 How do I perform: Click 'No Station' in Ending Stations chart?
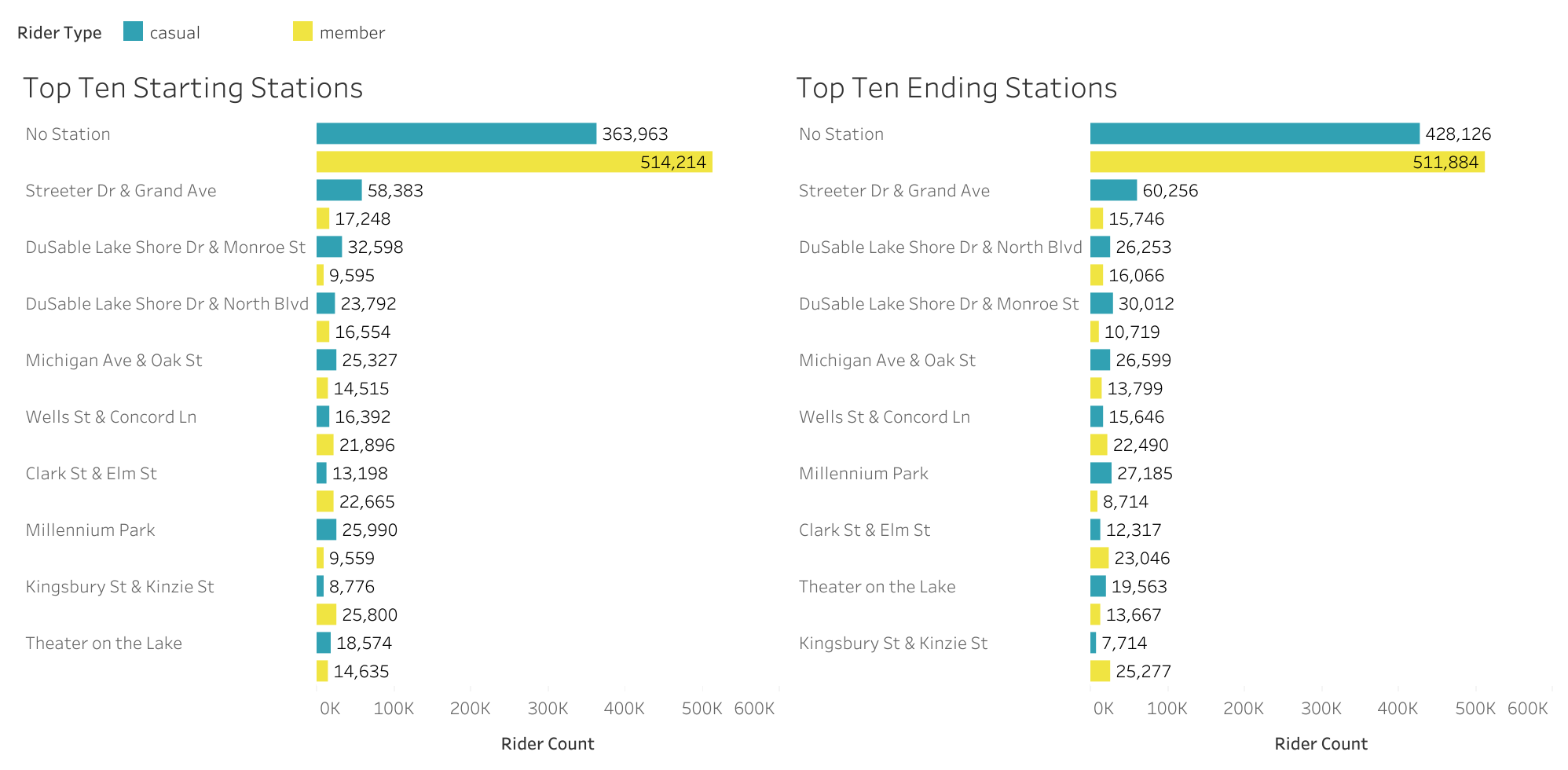pos(841,134)
